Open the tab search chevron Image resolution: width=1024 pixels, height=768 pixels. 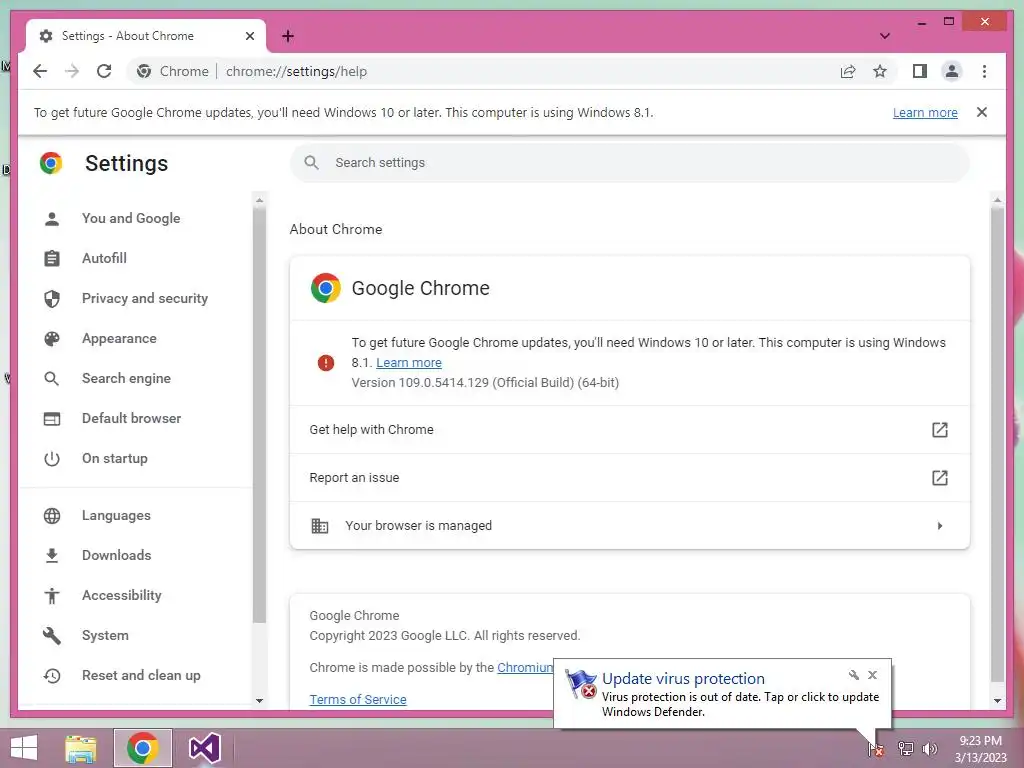coord(884,36)
